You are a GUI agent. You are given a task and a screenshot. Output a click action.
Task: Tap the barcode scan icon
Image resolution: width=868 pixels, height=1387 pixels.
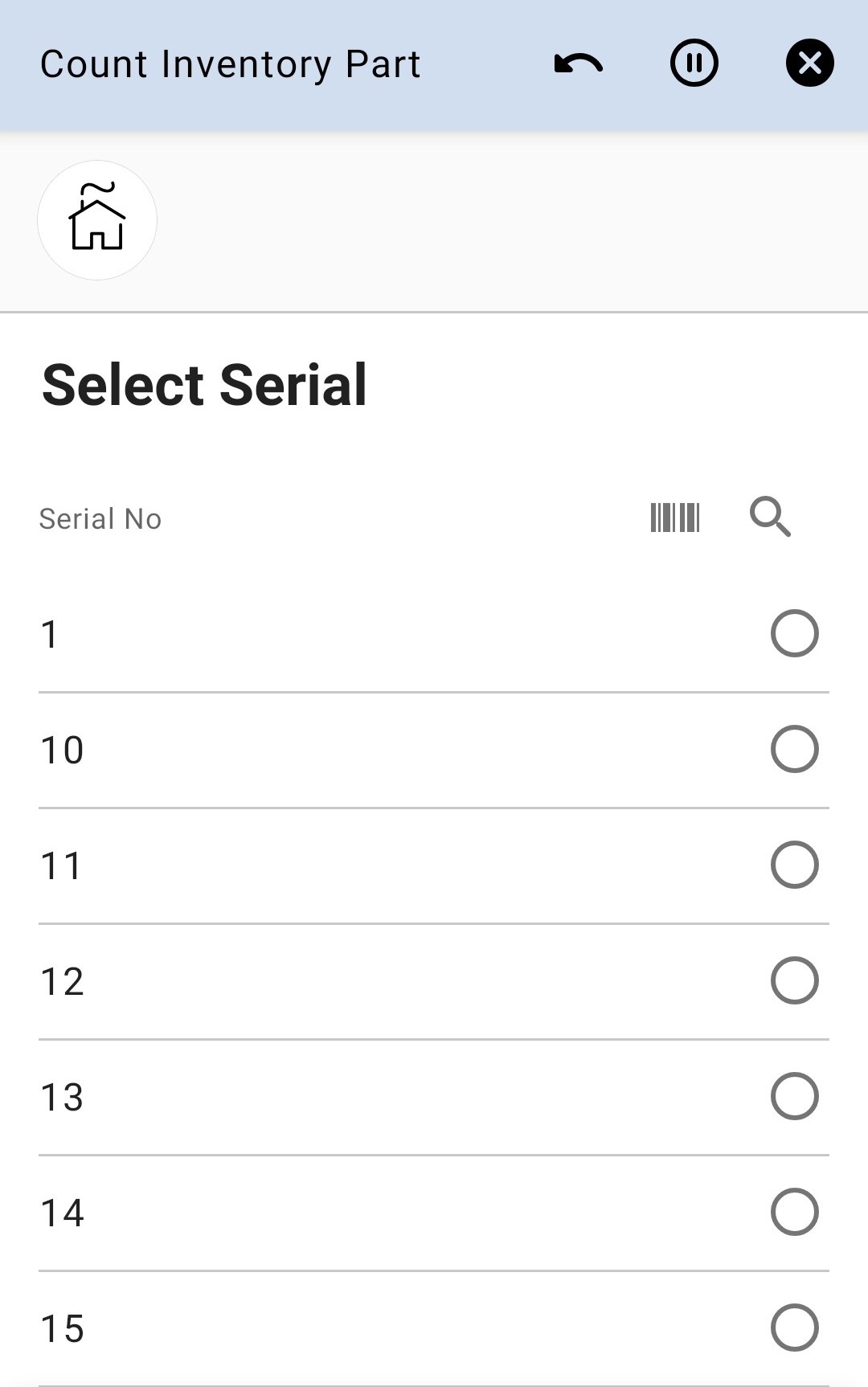675,518
